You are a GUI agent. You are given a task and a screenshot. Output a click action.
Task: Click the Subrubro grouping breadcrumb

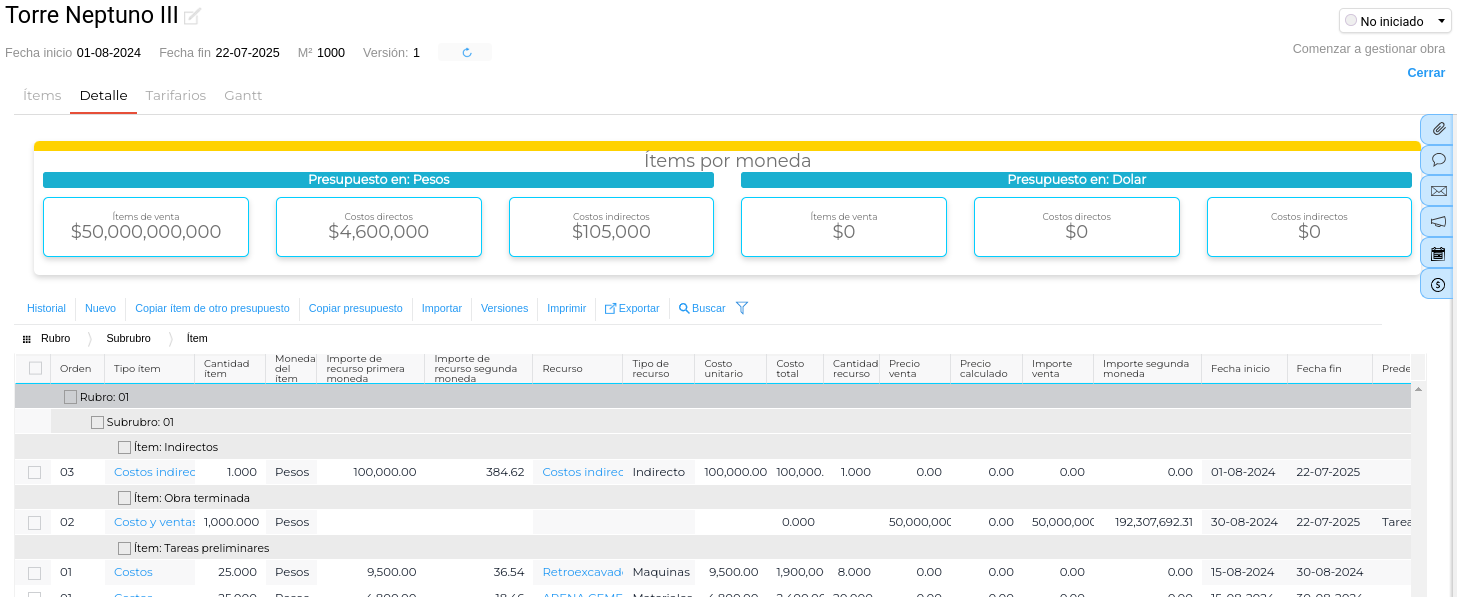128,339
